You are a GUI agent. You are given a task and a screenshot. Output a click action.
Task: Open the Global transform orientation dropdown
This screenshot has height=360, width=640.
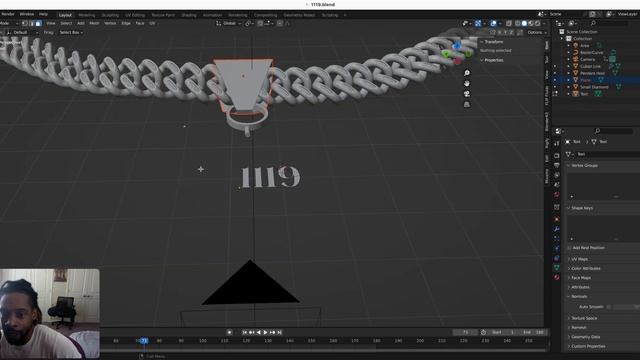coord(229,23)
